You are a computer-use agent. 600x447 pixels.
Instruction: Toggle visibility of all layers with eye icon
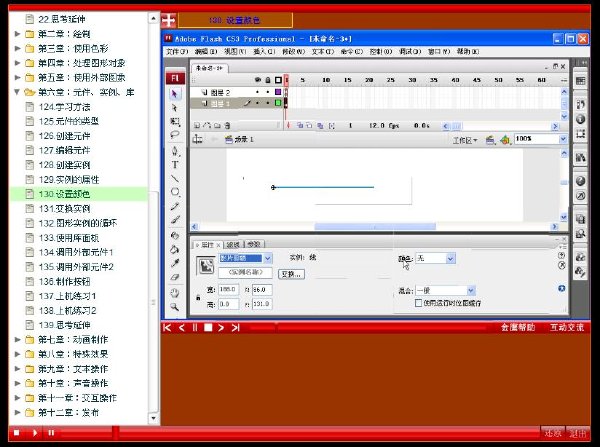point(258,80)
